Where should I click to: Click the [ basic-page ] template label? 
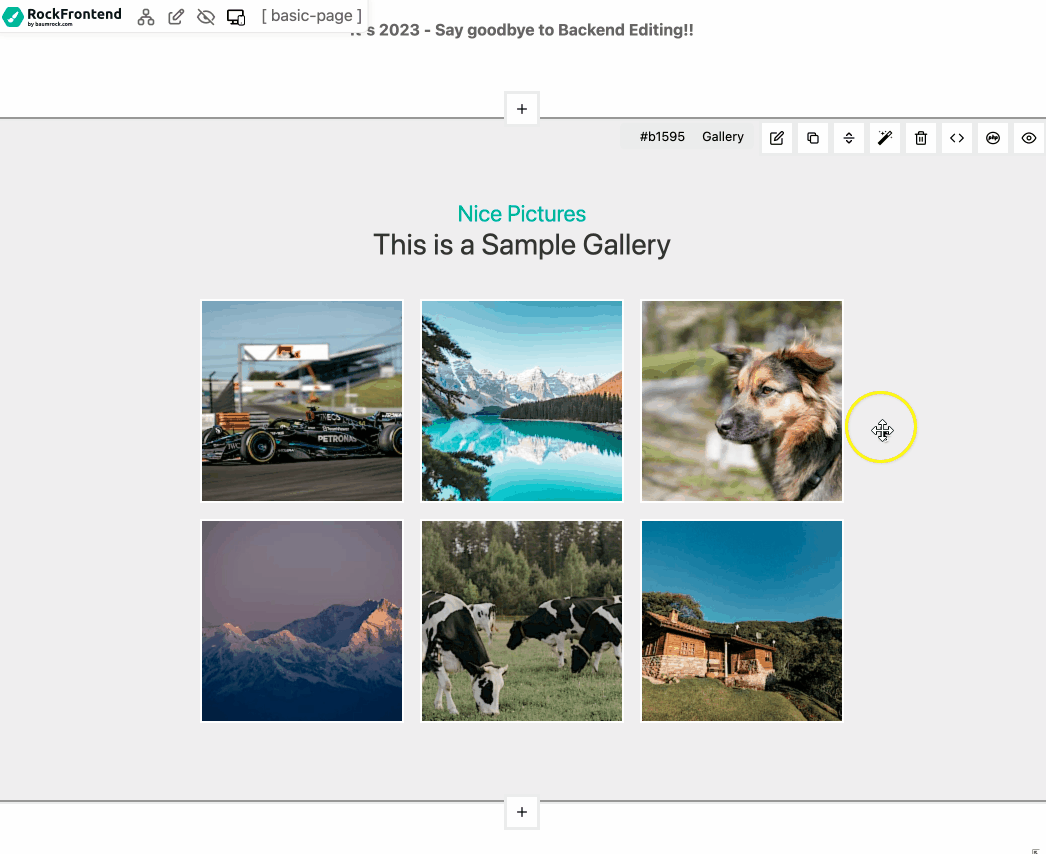(x=311, y=16)
